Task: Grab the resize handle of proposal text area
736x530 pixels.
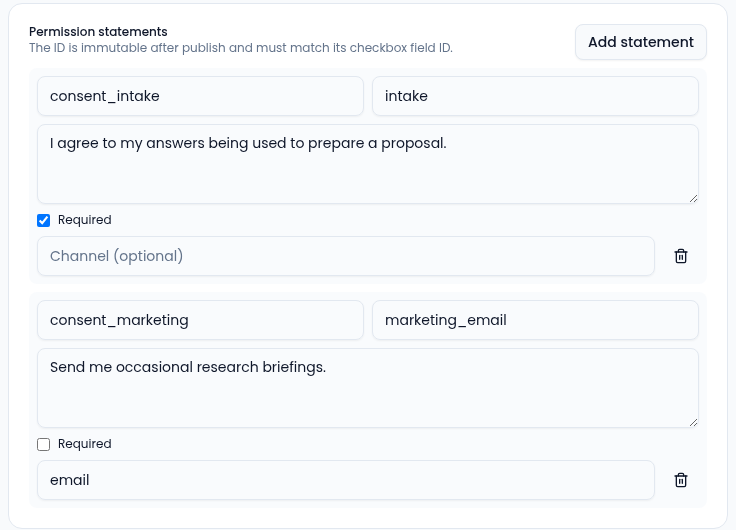Action: pos(693,199)
